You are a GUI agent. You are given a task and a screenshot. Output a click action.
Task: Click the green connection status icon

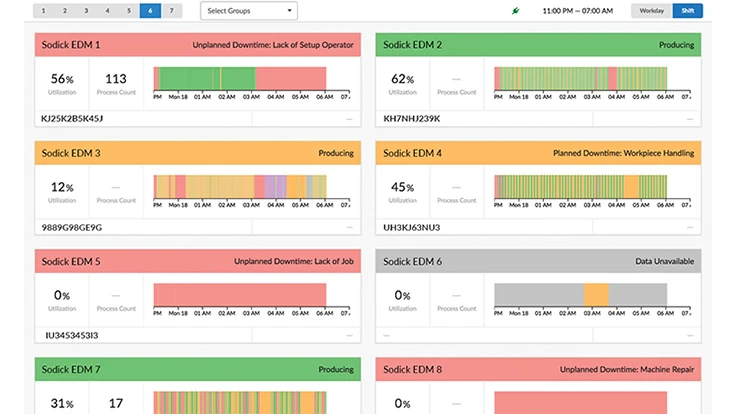[x=514, y=11]
